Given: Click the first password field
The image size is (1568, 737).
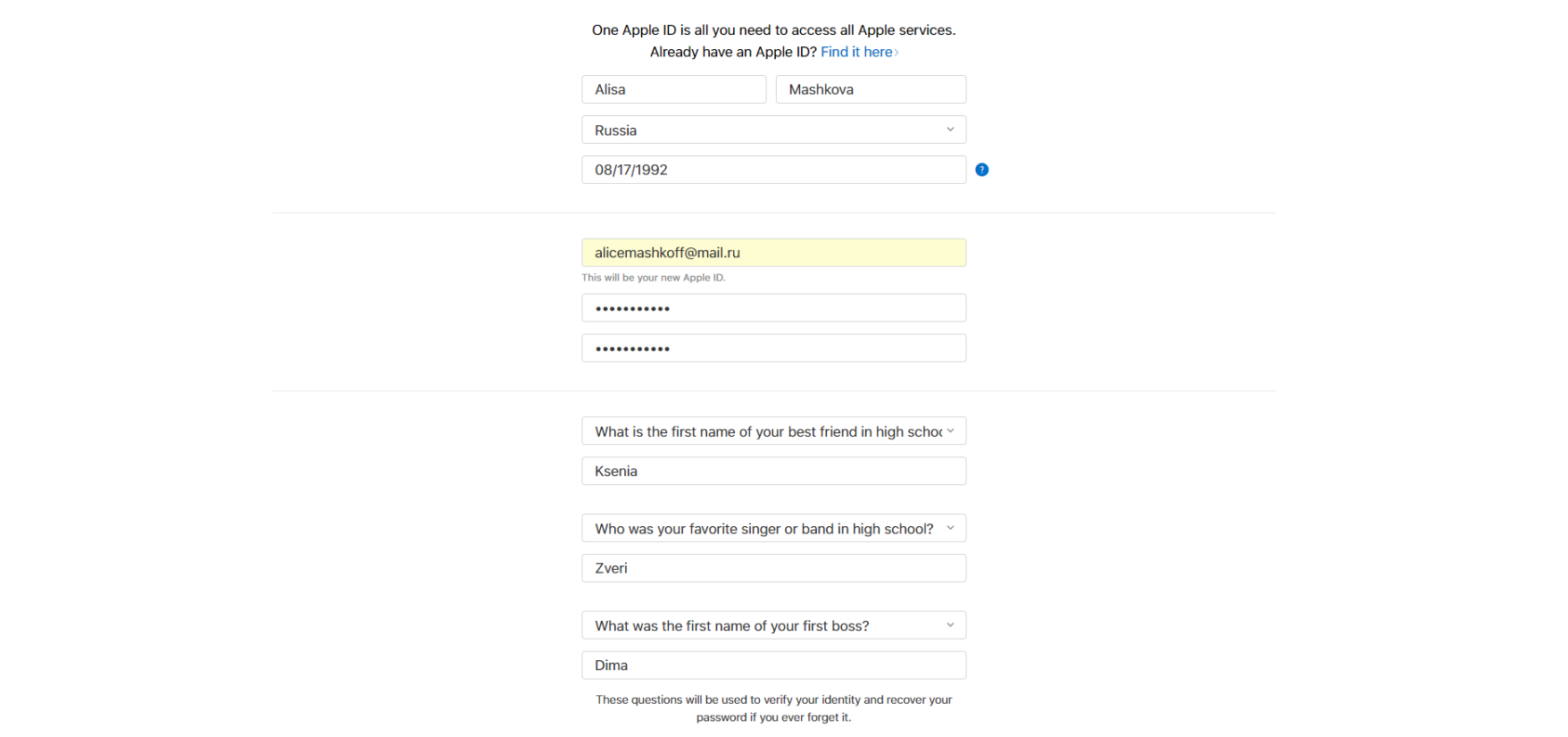Looking at the screenshot, I should [x=773, y=308].
